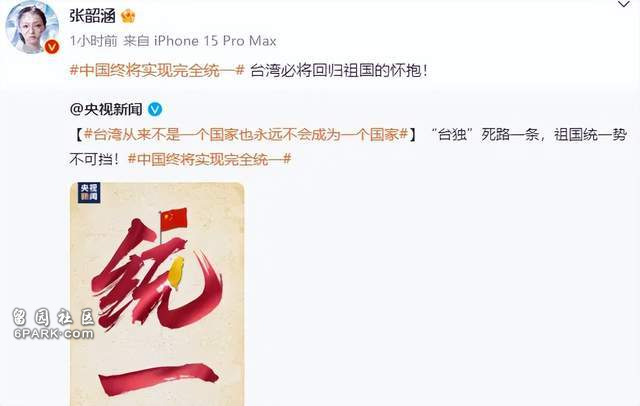Viewport: 640px width, 406px height.
Task: Click the 1小时前 post timestamp
Action: [93, 41]
